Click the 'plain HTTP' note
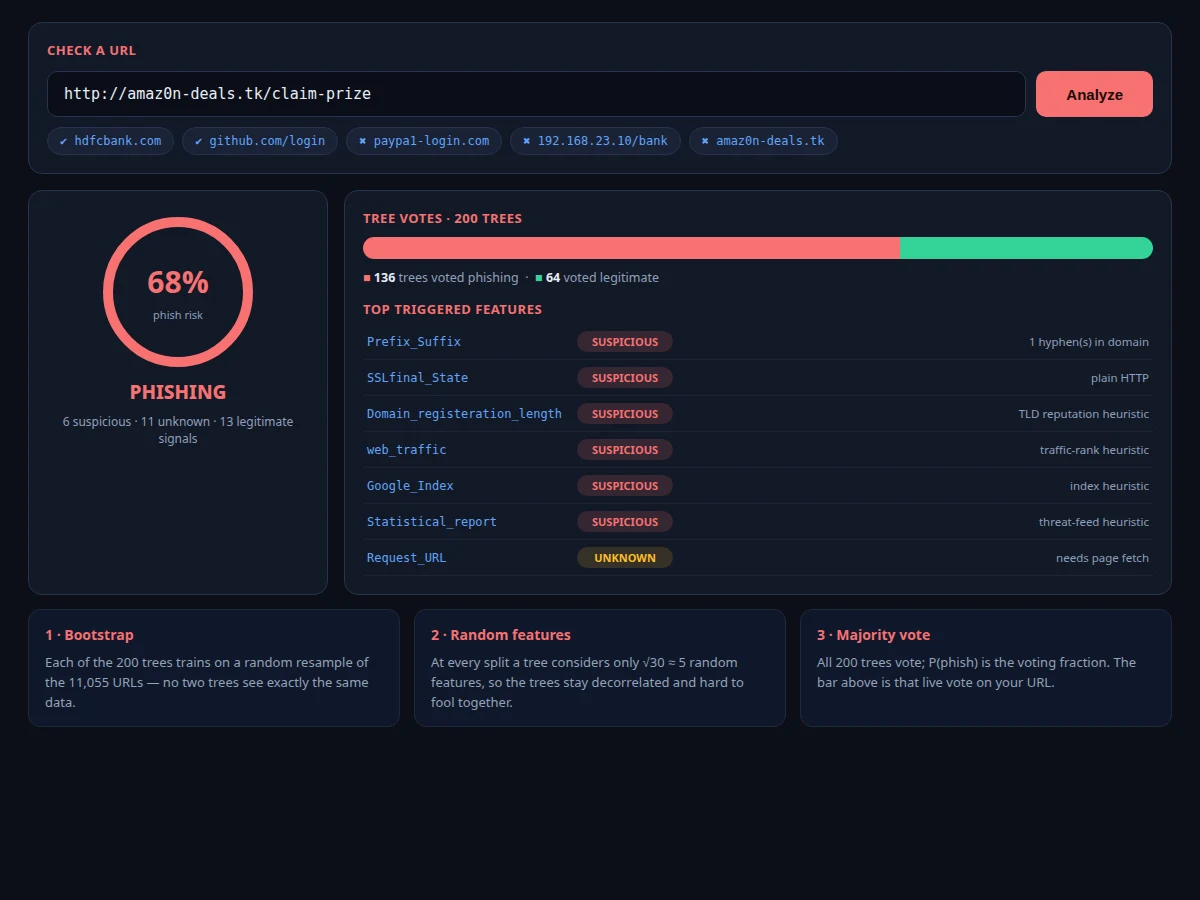The height and width of the screenshot is (900, 1200). [1120, 378]
